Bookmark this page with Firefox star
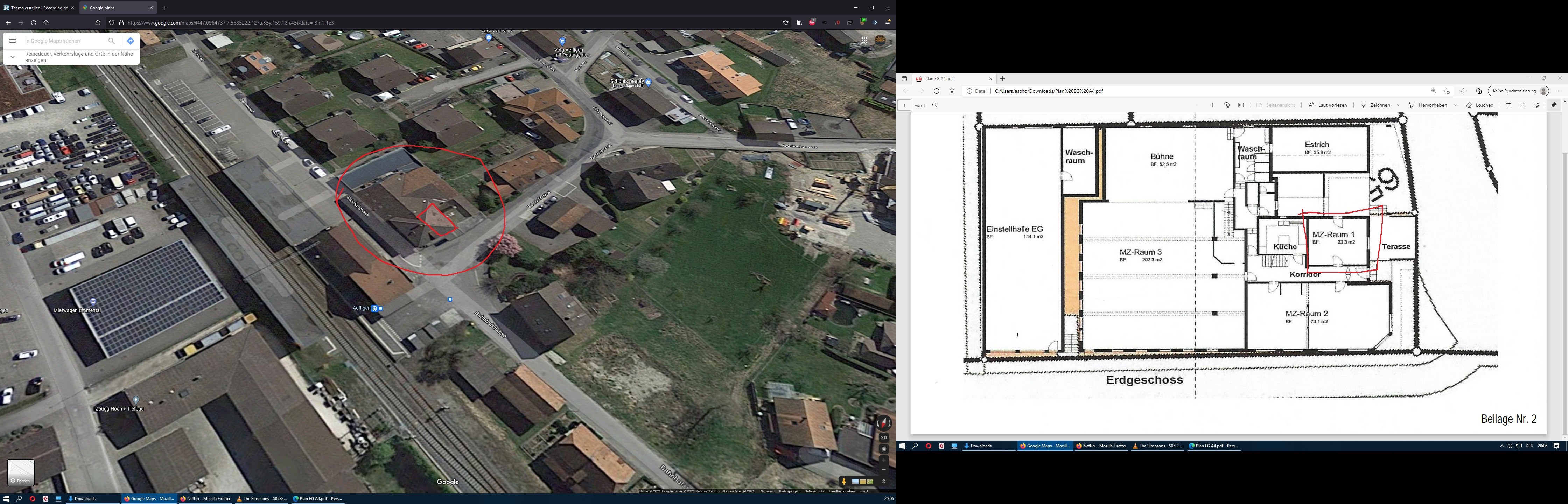Viewport: 1568px width, 504px height. (x=786, y=22)
